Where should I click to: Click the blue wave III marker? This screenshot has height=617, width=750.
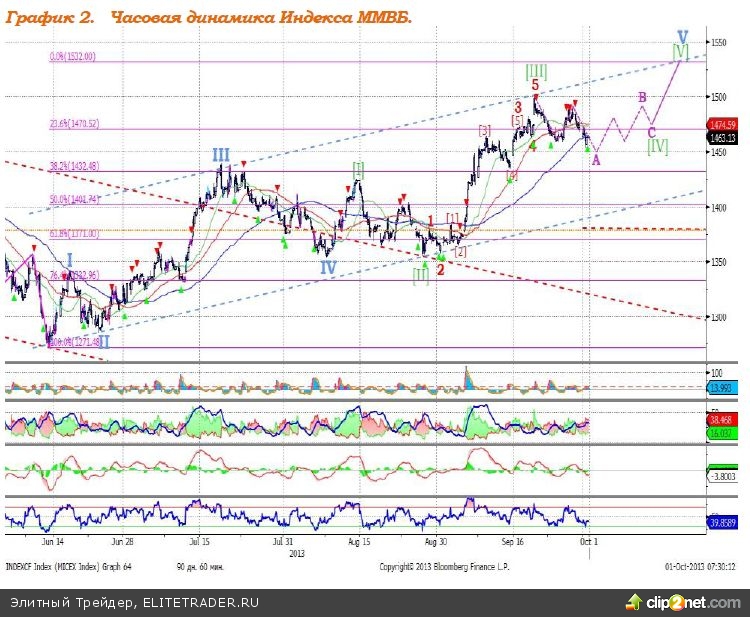220,155
